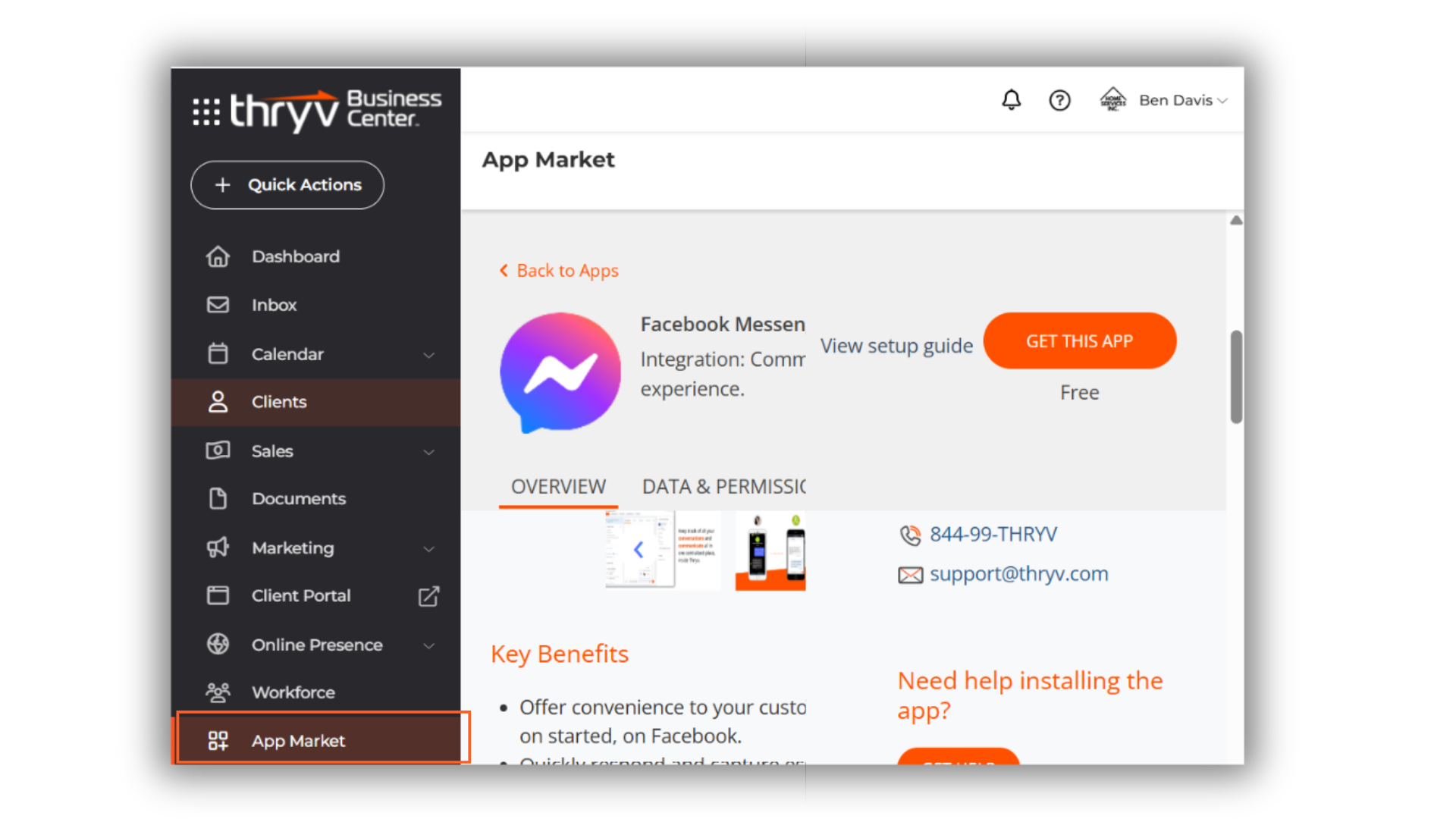Click the Free price label

1079,393
